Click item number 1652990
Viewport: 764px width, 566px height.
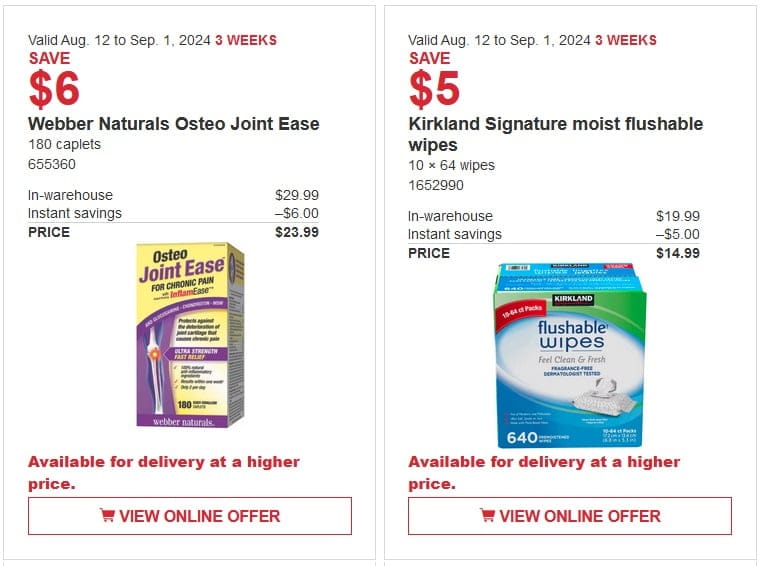(436, 185)
